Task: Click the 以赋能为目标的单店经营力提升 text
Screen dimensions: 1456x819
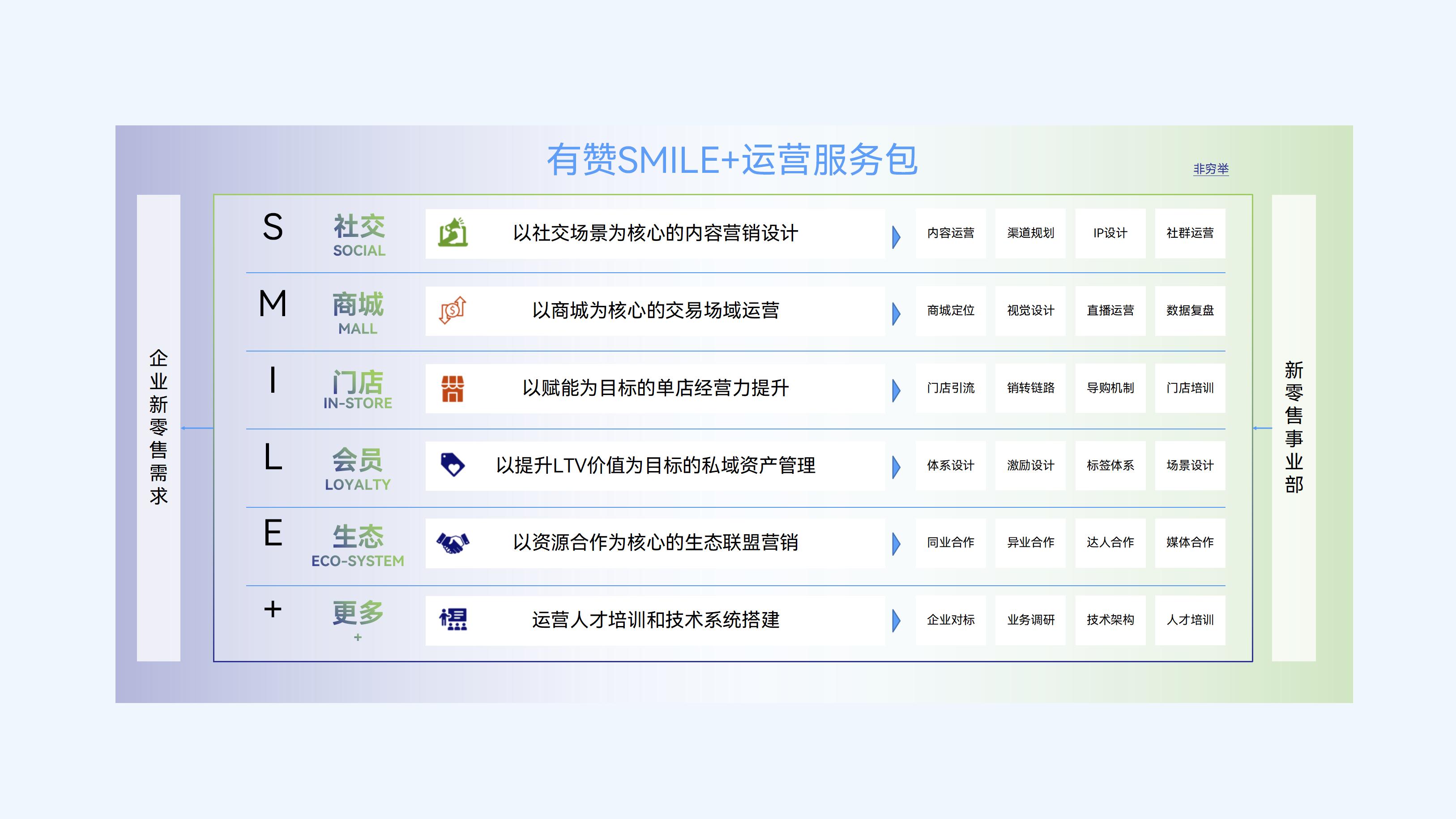Action: pyautogui.click(x=655, y=388)
